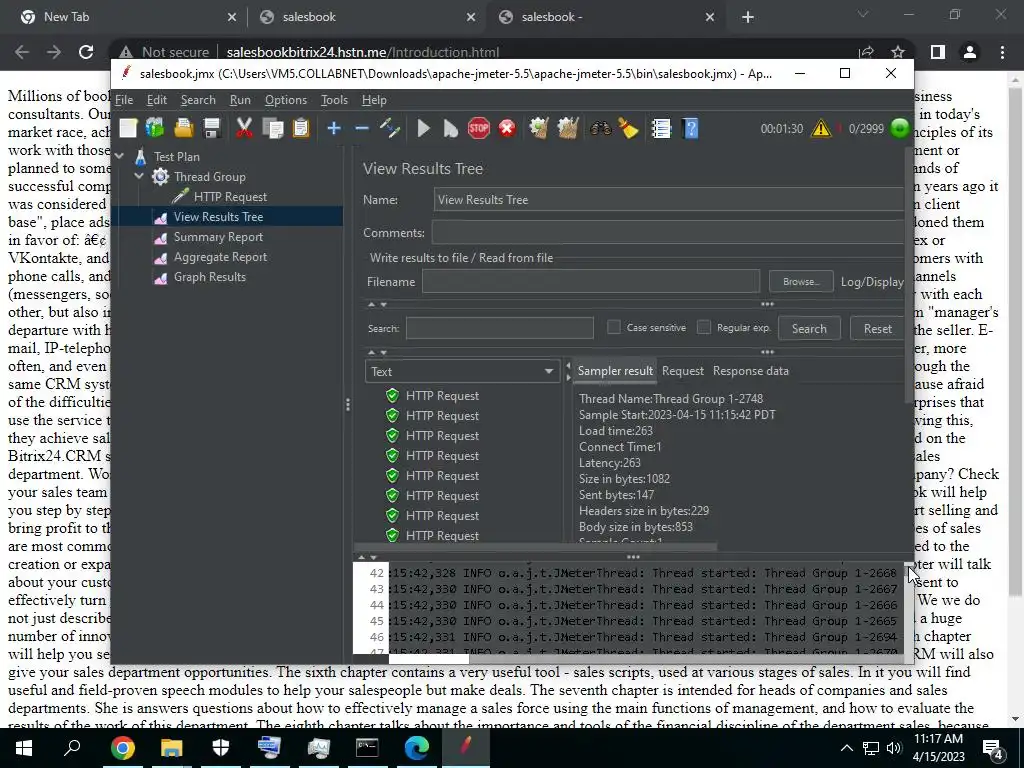The width and height of the screenshot is (1024, 768).
Task: Click the Reset Search broom icon
Action: pyautogui.click(x=628, y=128)
